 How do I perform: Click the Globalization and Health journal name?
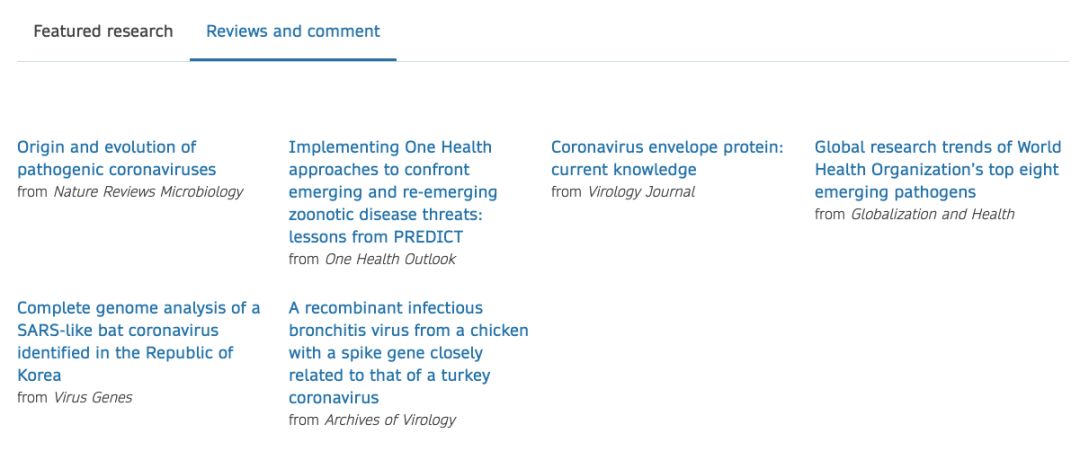tap(932, 214)
